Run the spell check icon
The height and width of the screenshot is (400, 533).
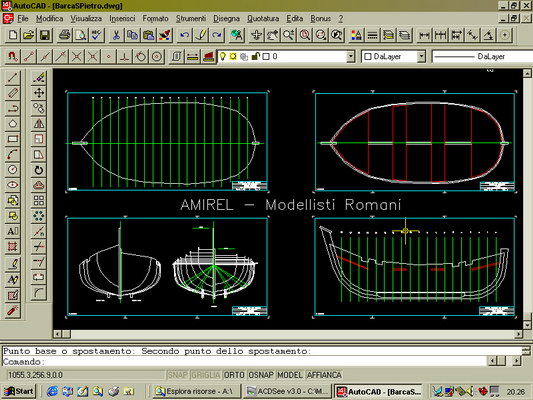pos(96,35)
